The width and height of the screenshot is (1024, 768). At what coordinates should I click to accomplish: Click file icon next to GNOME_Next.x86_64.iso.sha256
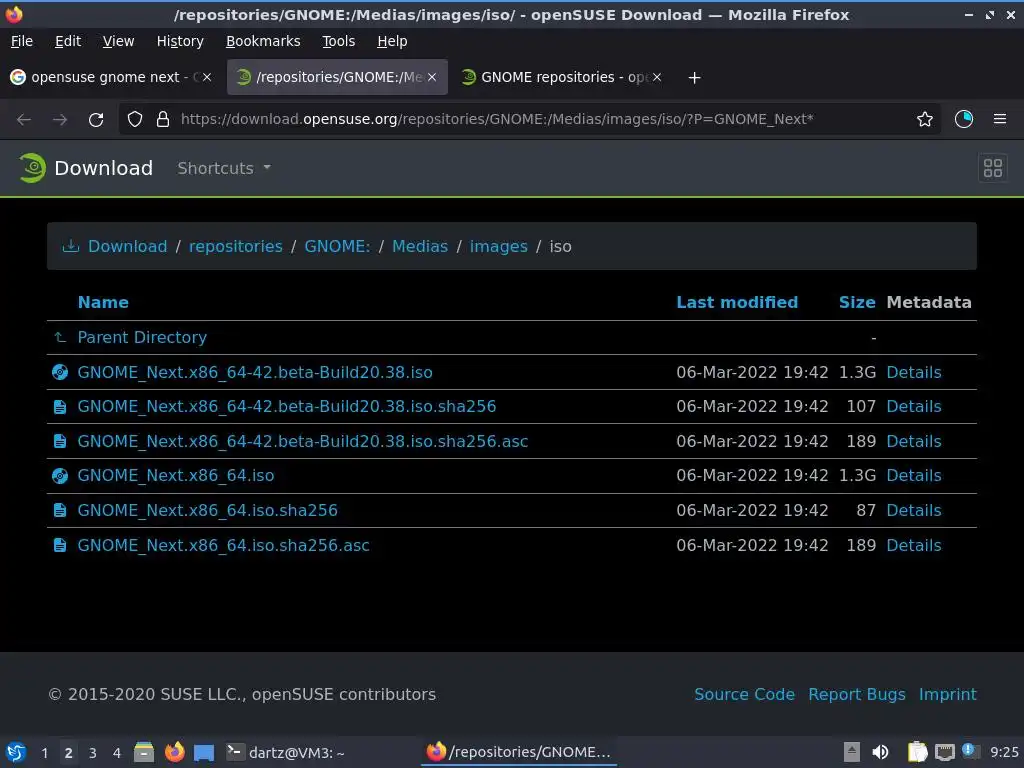tap(60, 511)
